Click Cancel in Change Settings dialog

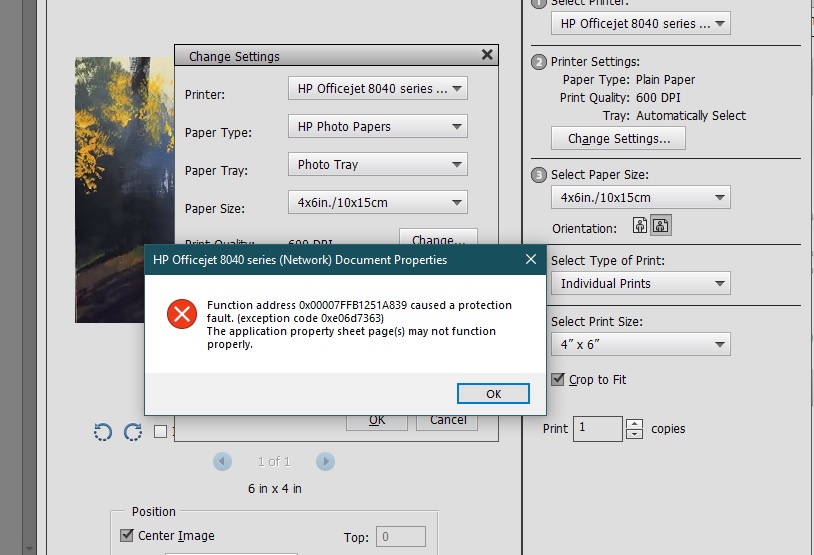pyautogui.click(x=447, y=421)
